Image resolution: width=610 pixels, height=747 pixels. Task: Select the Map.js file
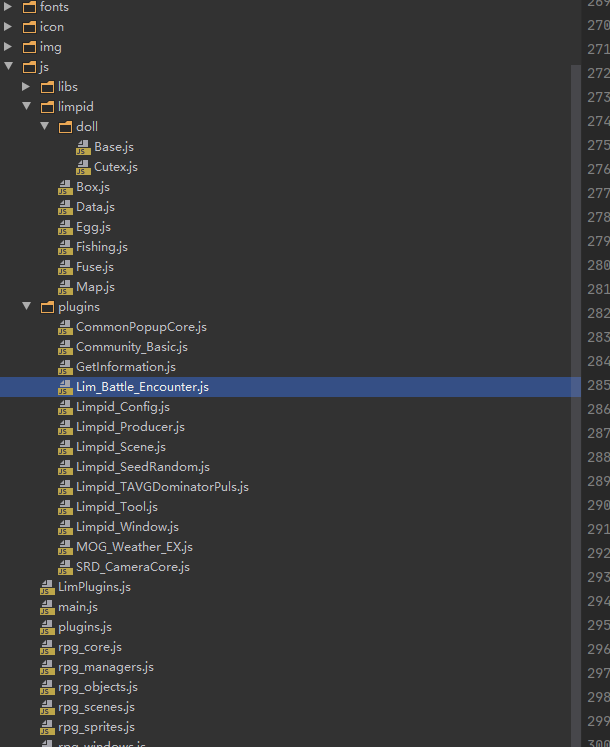[x=95, y=287]
